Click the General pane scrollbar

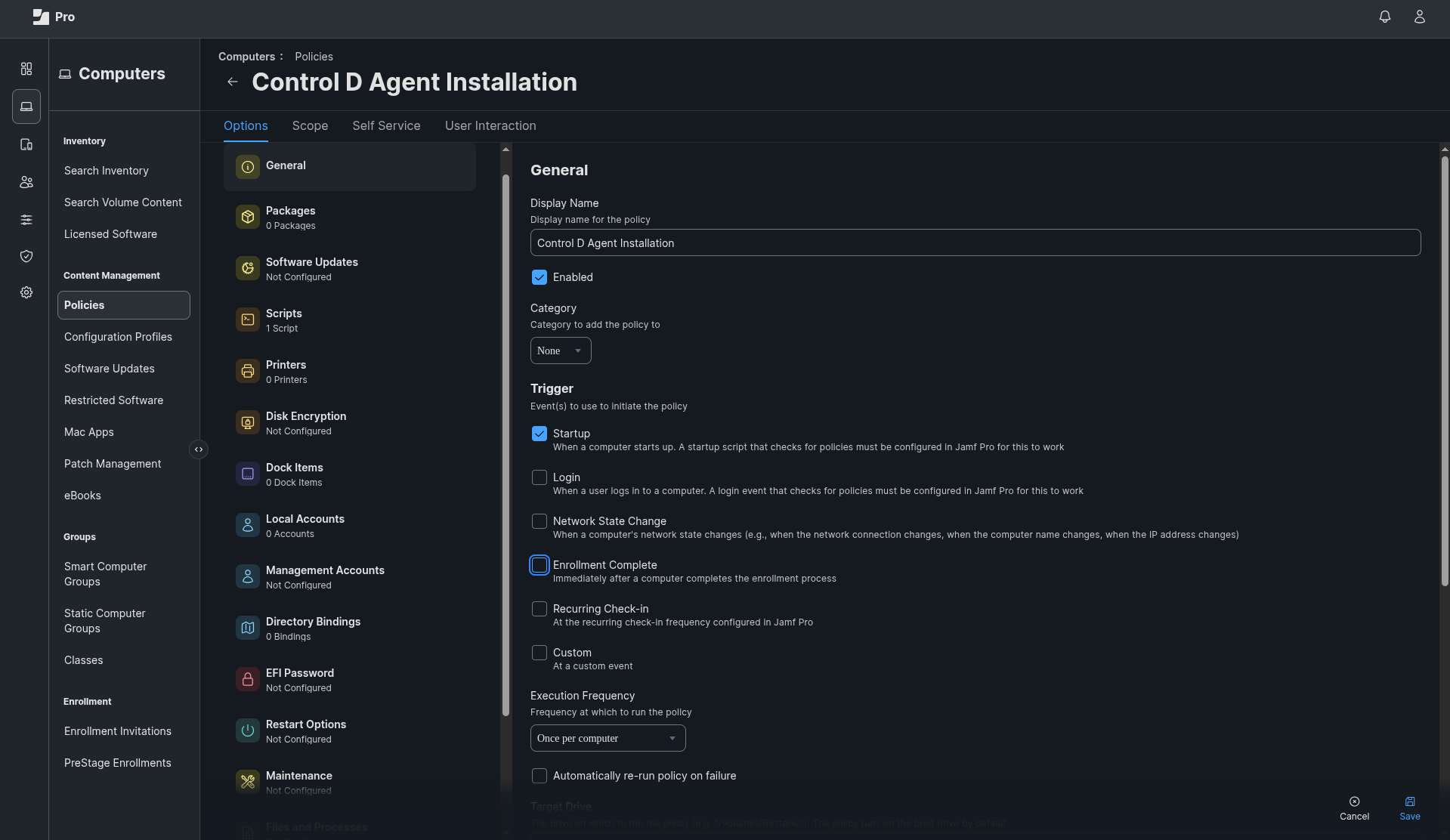1445,370
